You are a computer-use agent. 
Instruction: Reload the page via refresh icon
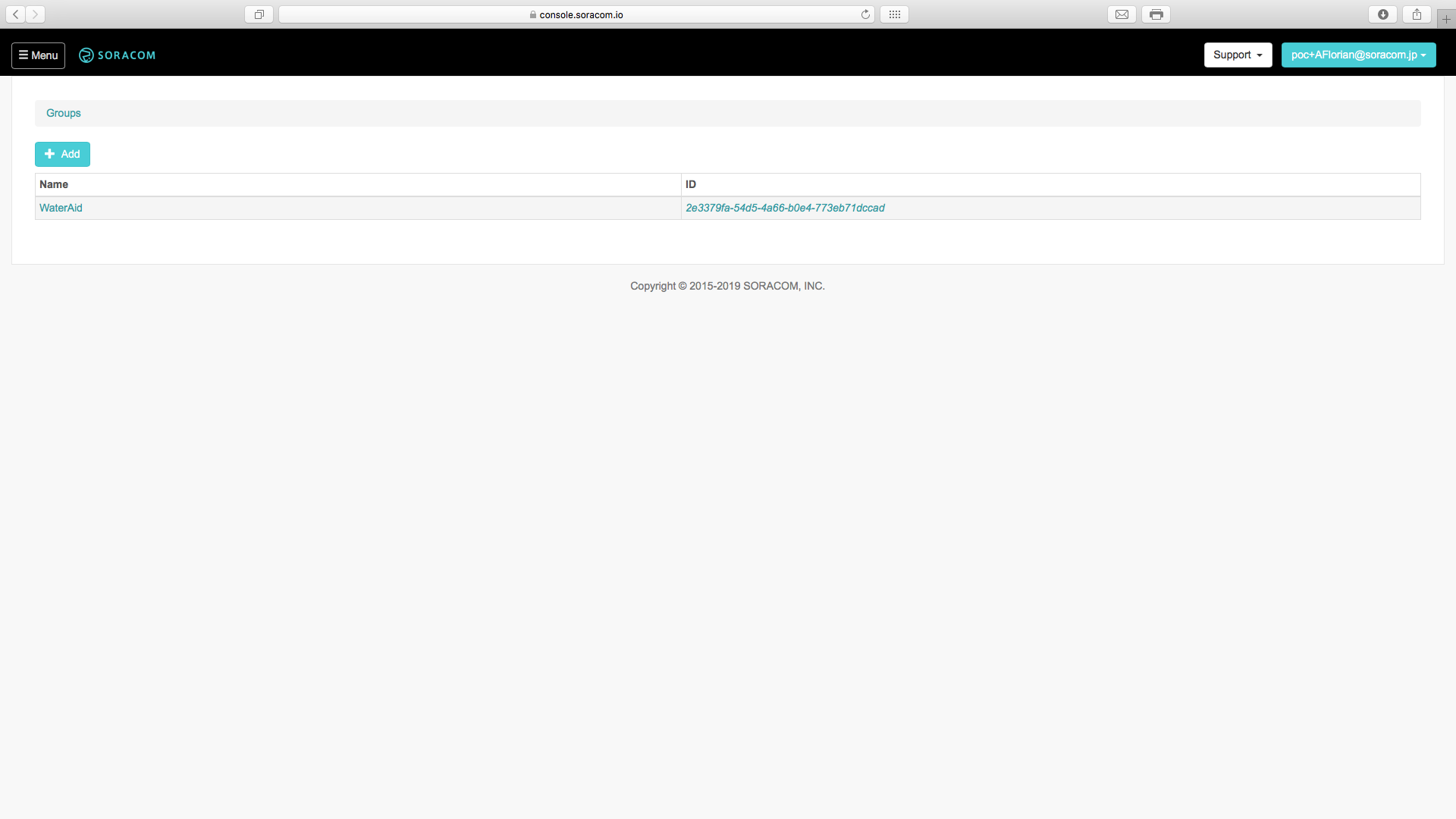click(x=865, y=14)
